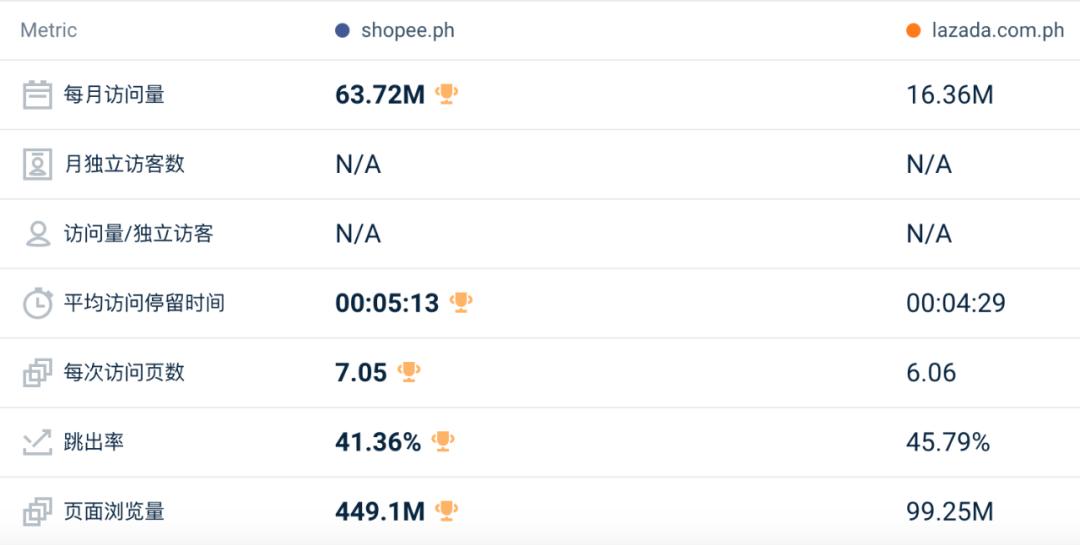Image resolution: width=1080 pixels, height=545 pixels.
Task: Open the shopee.ph column header link
Action: click(408, 30)
